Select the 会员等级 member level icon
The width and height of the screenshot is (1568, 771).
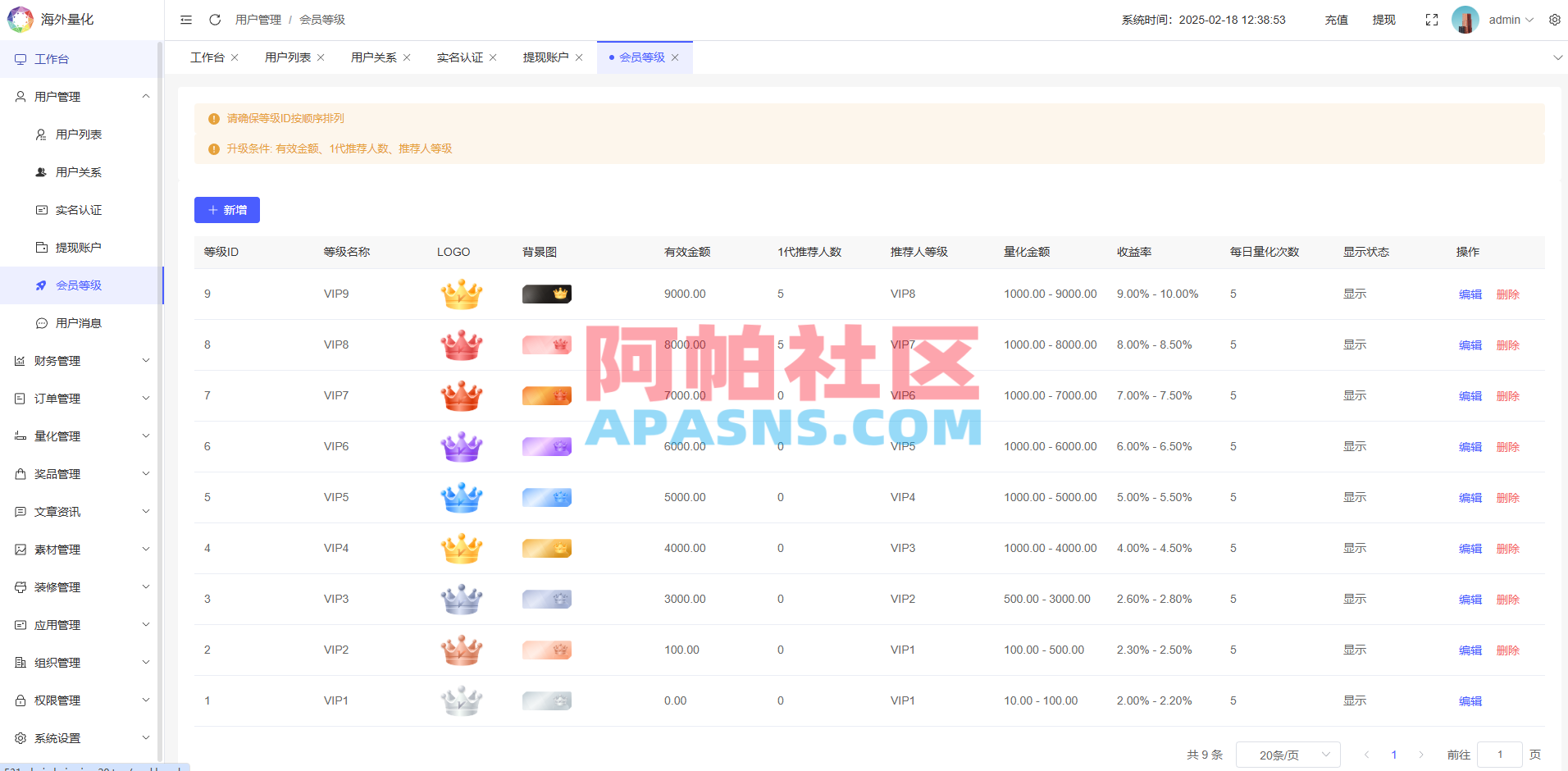(x=41, y=285)
